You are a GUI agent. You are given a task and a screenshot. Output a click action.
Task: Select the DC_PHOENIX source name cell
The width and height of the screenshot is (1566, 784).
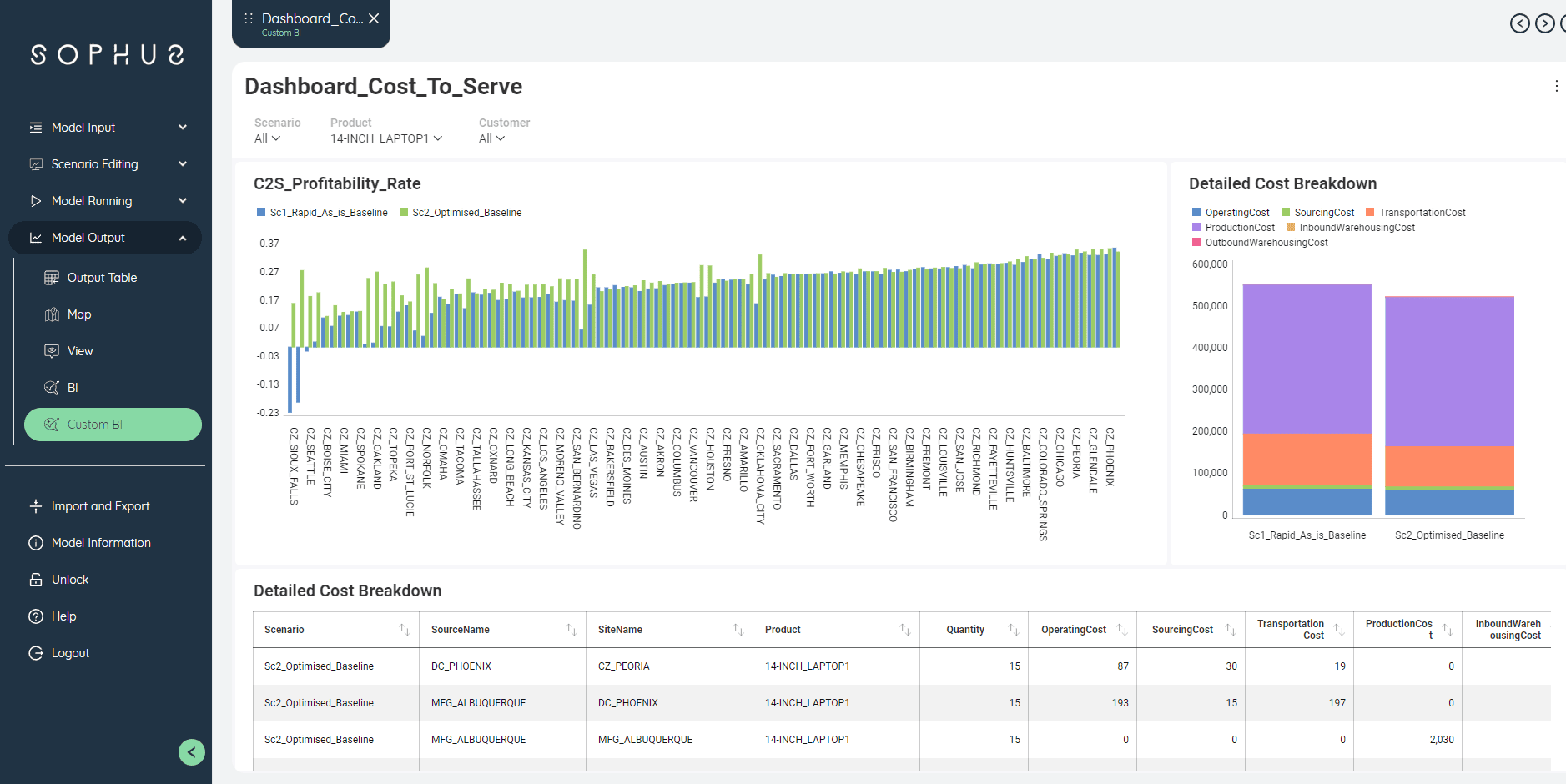pos(461,666)
